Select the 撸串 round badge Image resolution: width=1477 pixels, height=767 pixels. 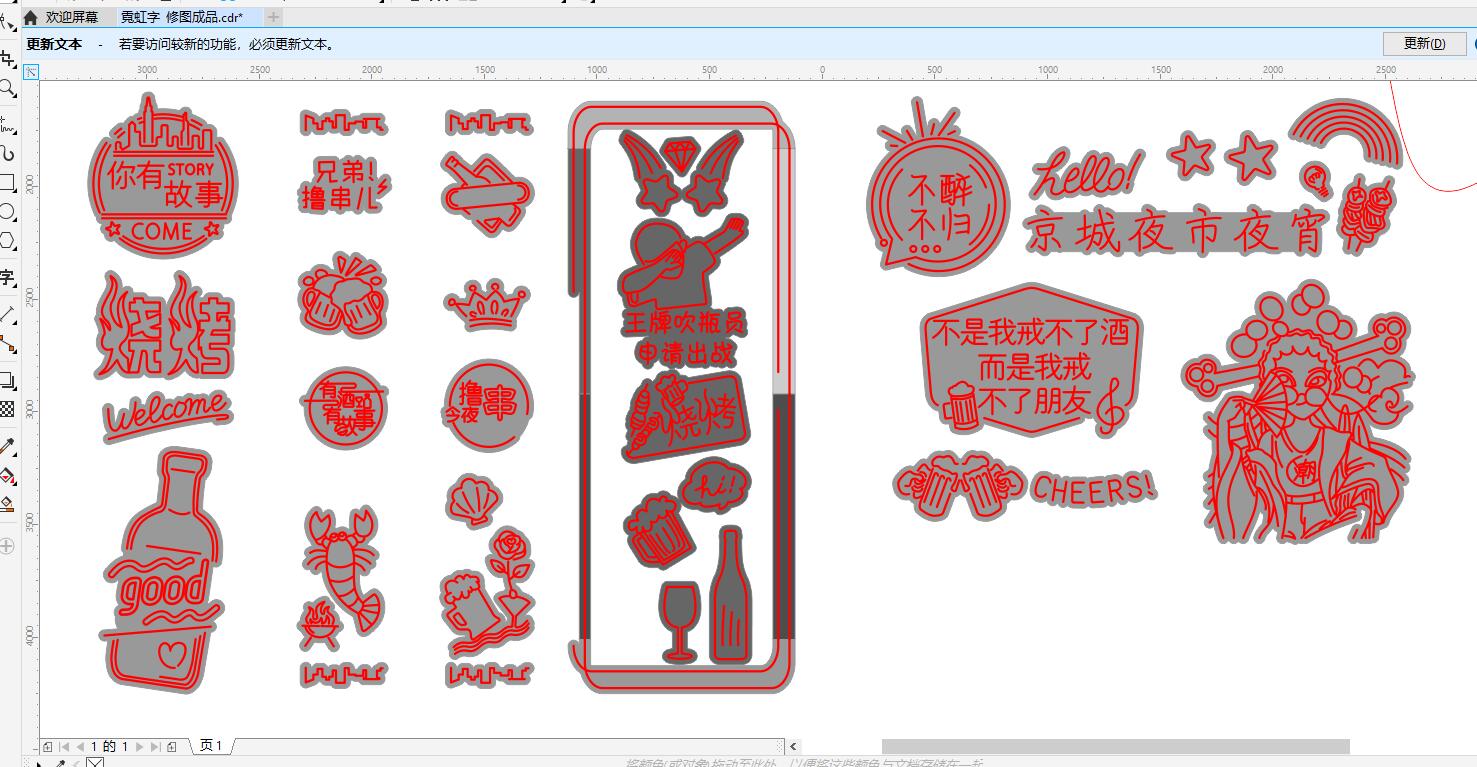coord(487,404)
